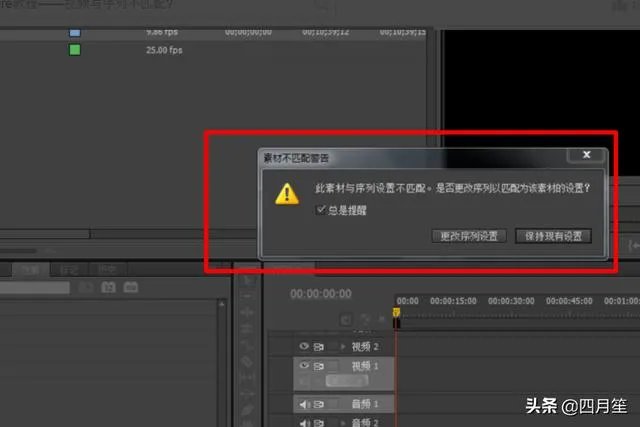Image resolution: width=640 pixels, height=427 pixels.
Task: Click the 00:00:15:00 mark on the ruler
Action: 453,301
